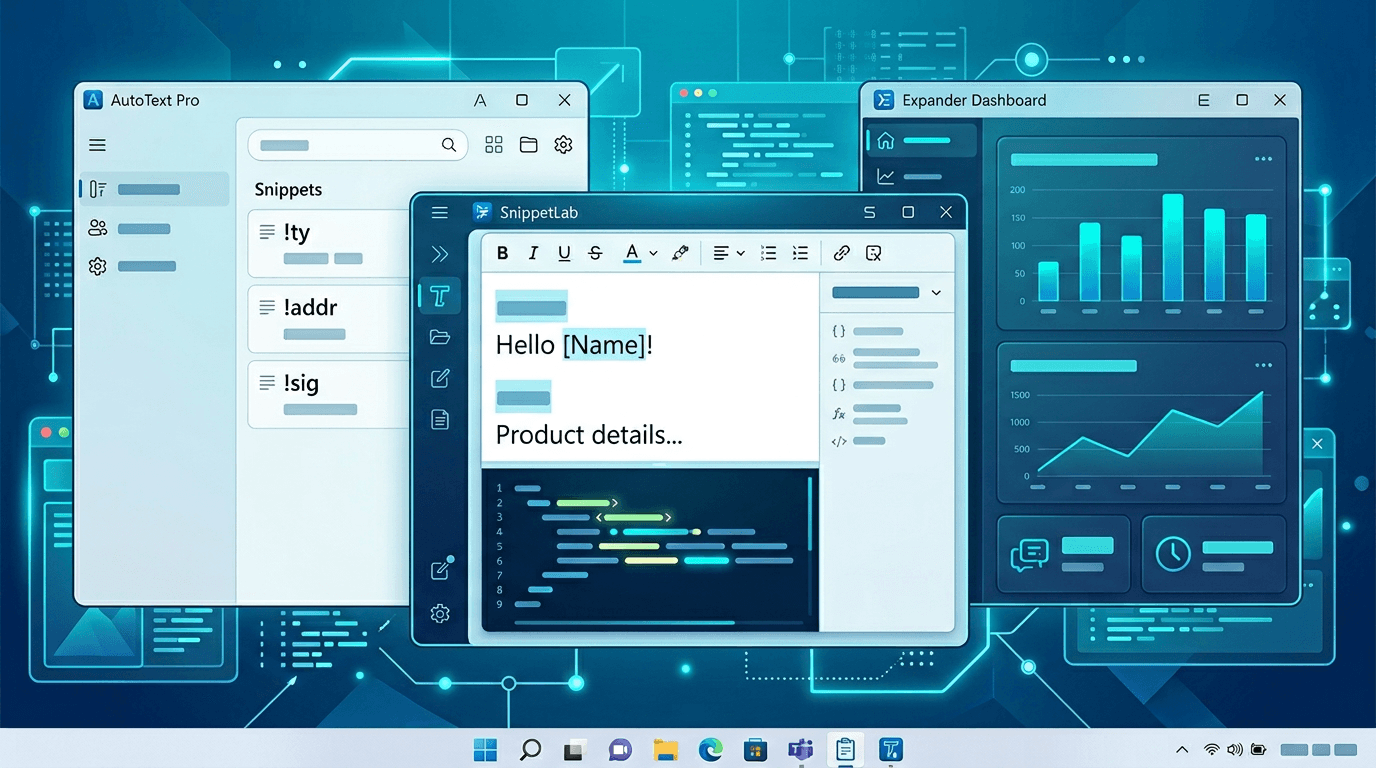Toggle strikethrough formatting
The image size is (1376, 768).
tap(595, 253)
